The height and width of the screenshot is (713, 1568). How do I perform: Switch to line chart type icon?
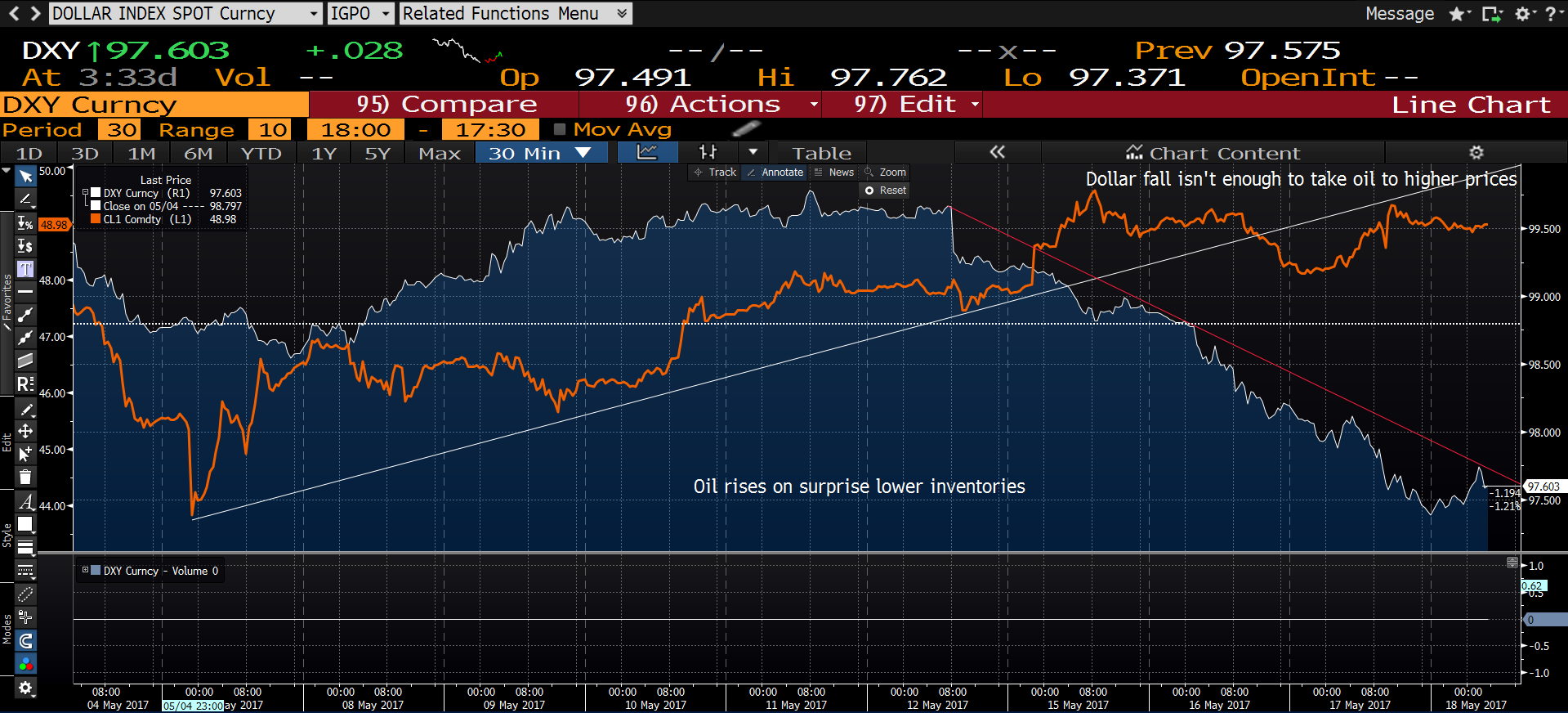[x=647, y=152]
